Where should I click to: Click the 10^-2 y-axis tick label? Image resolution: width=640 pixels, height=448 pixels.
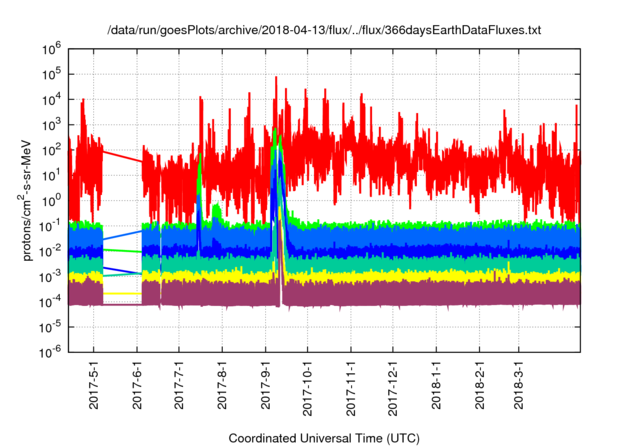coord(51,252)
